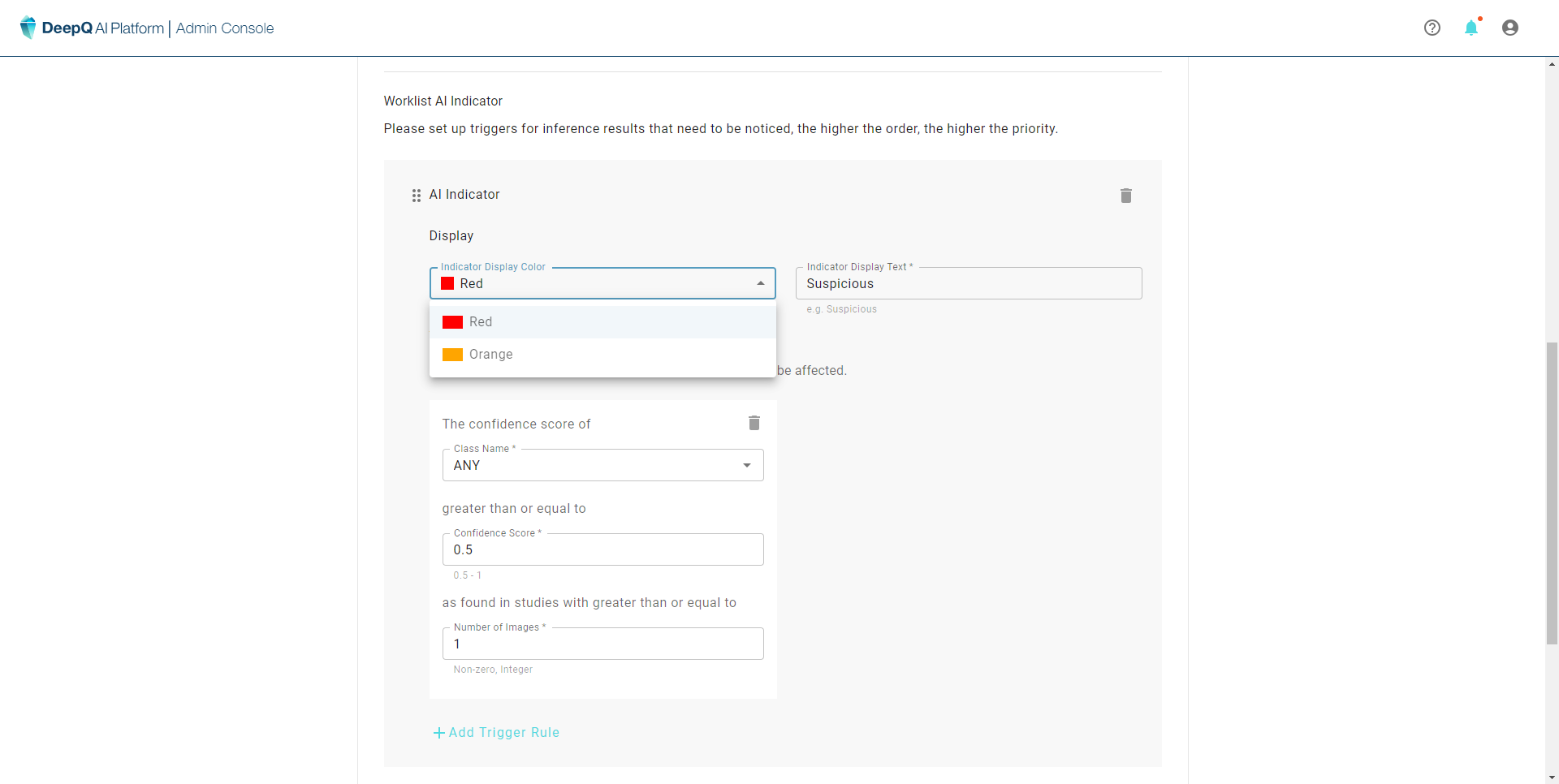Open the help question mark icon
The image size is (1559, 784).
click(x=1432, y=28)
